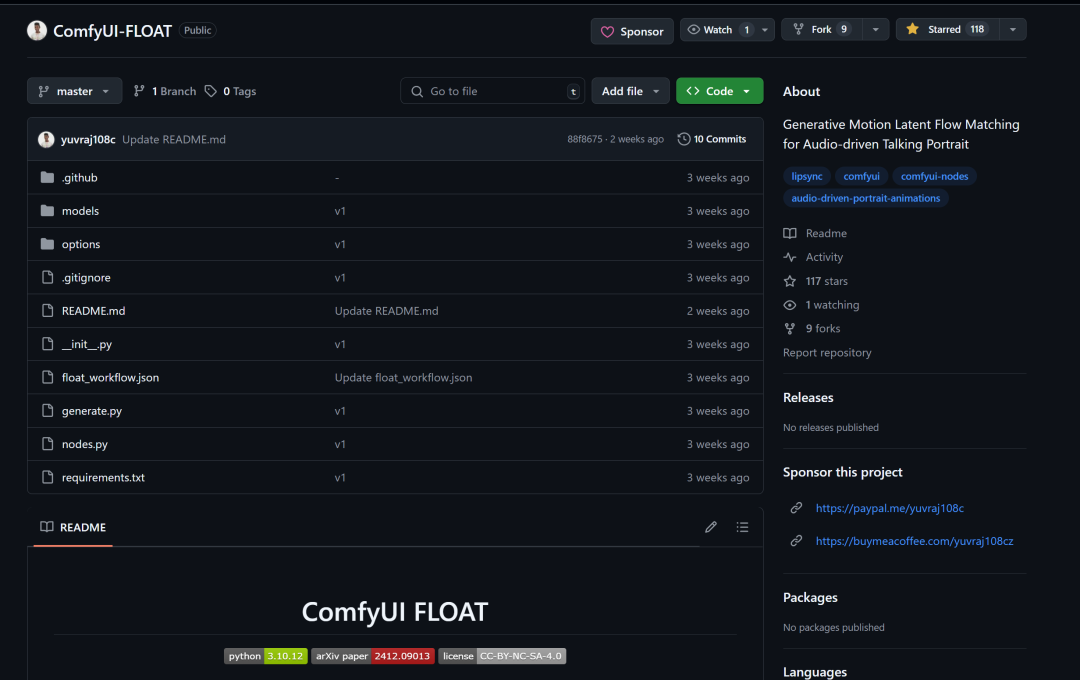Fork the repository with the Fork button

pyautogui.click(x=821, y=30)
